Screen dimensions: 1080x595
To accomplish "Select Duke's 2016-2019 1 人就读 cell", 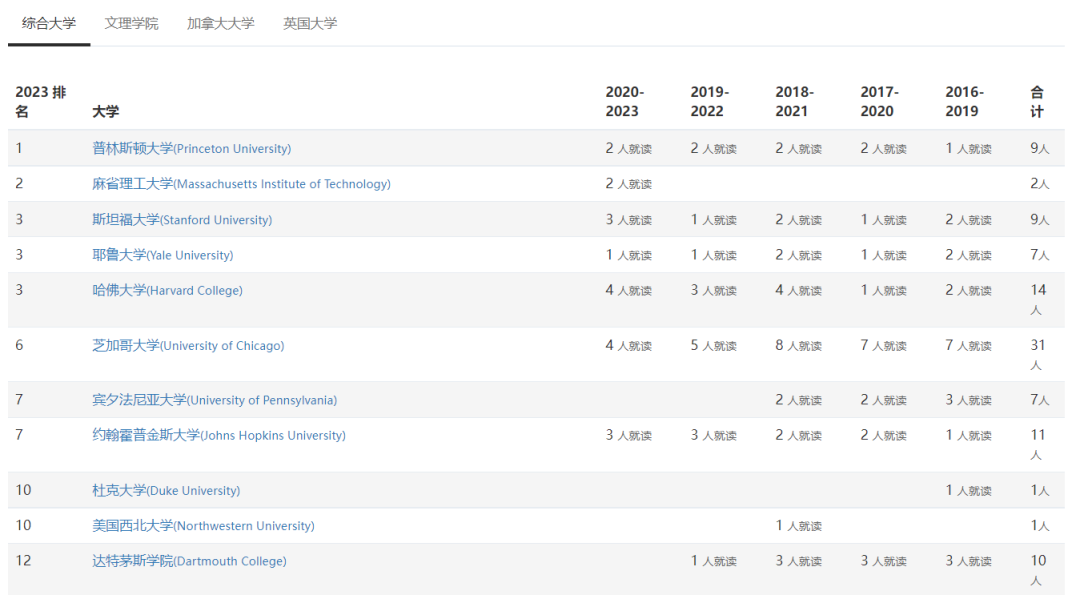I will [968, 490].
